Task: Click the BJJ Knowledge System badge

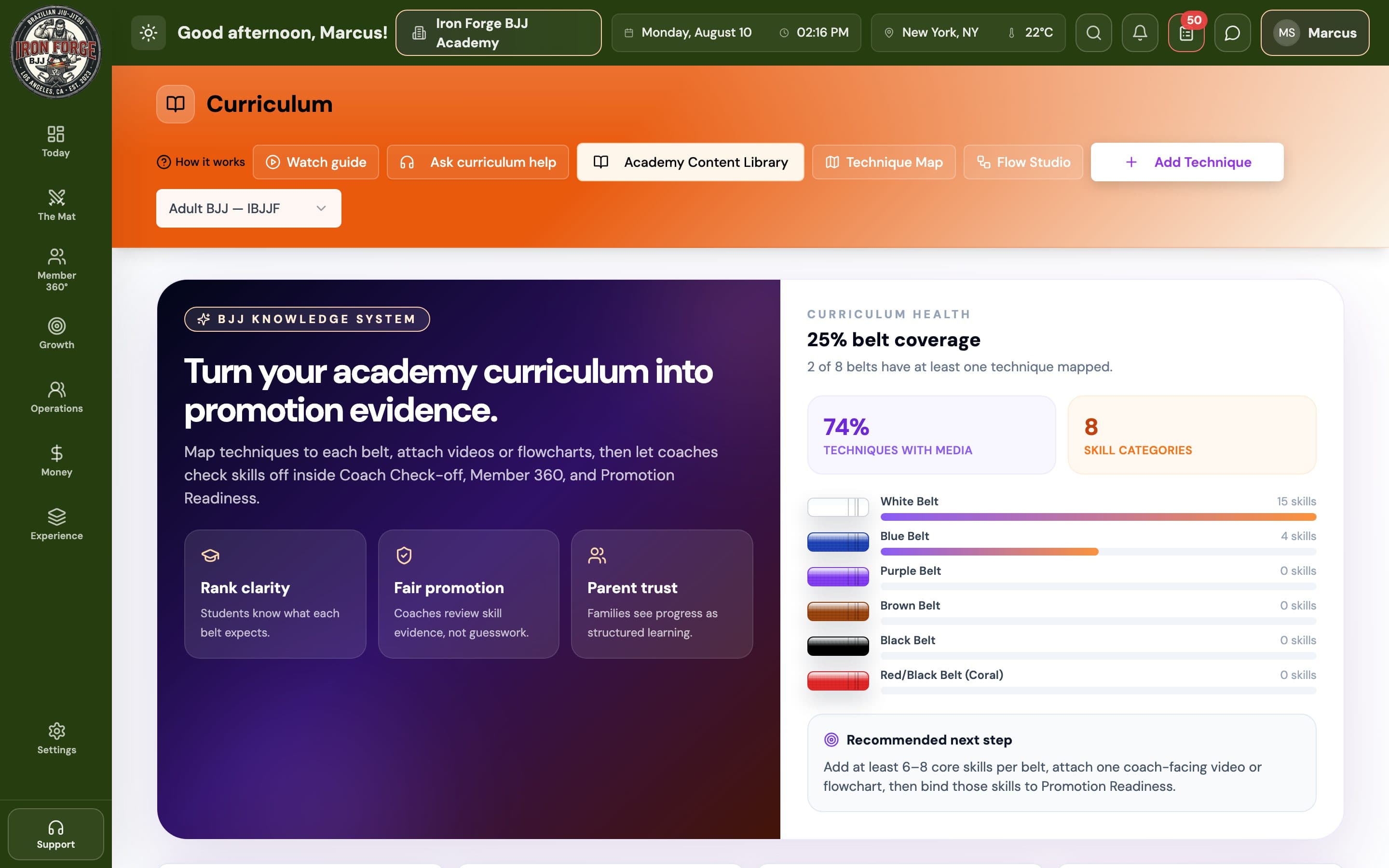Action: point(307,319)
